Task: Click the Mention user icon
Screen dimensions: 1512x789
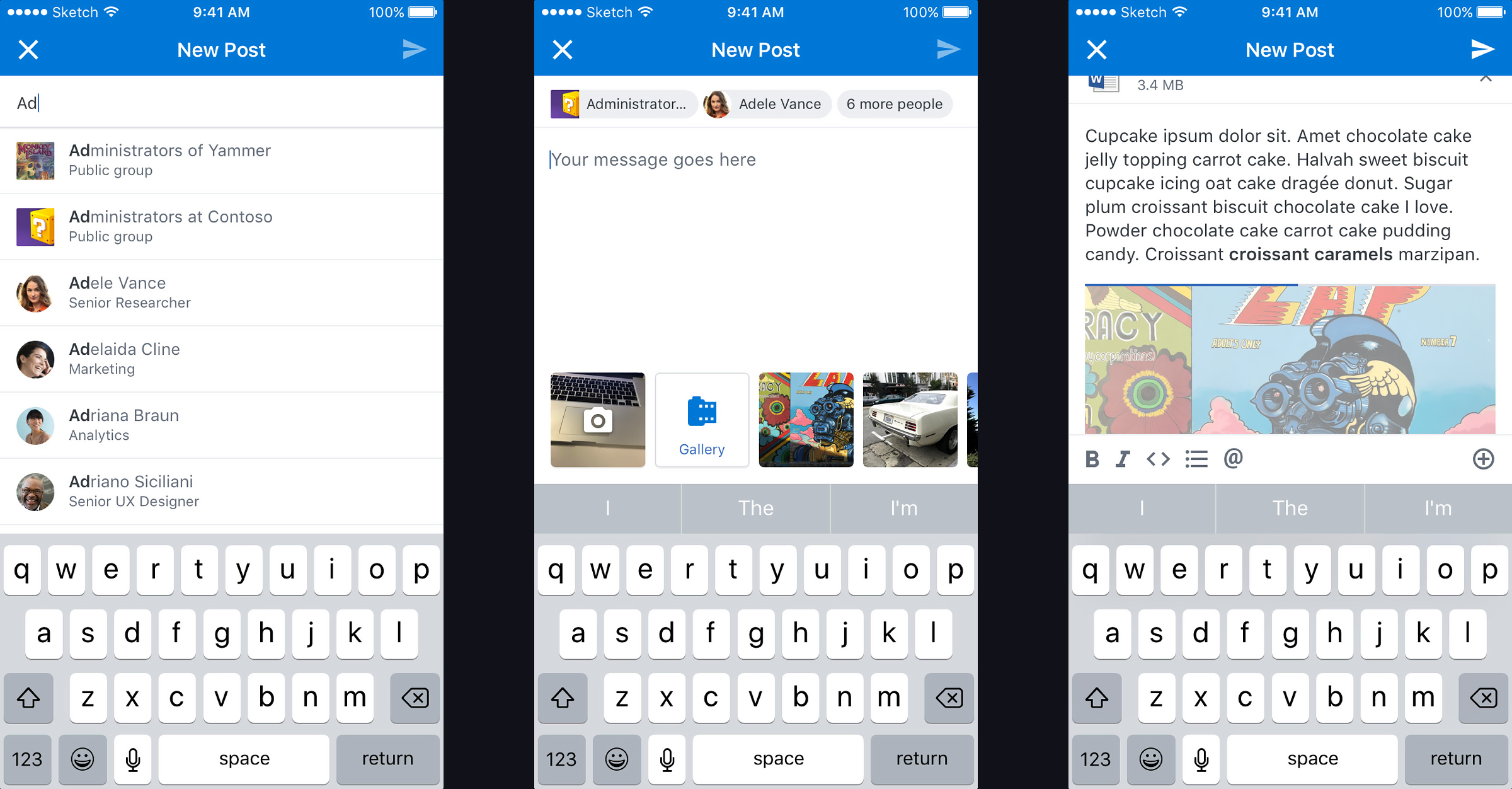Action: pyautogui.click(x=1231, y=459)
